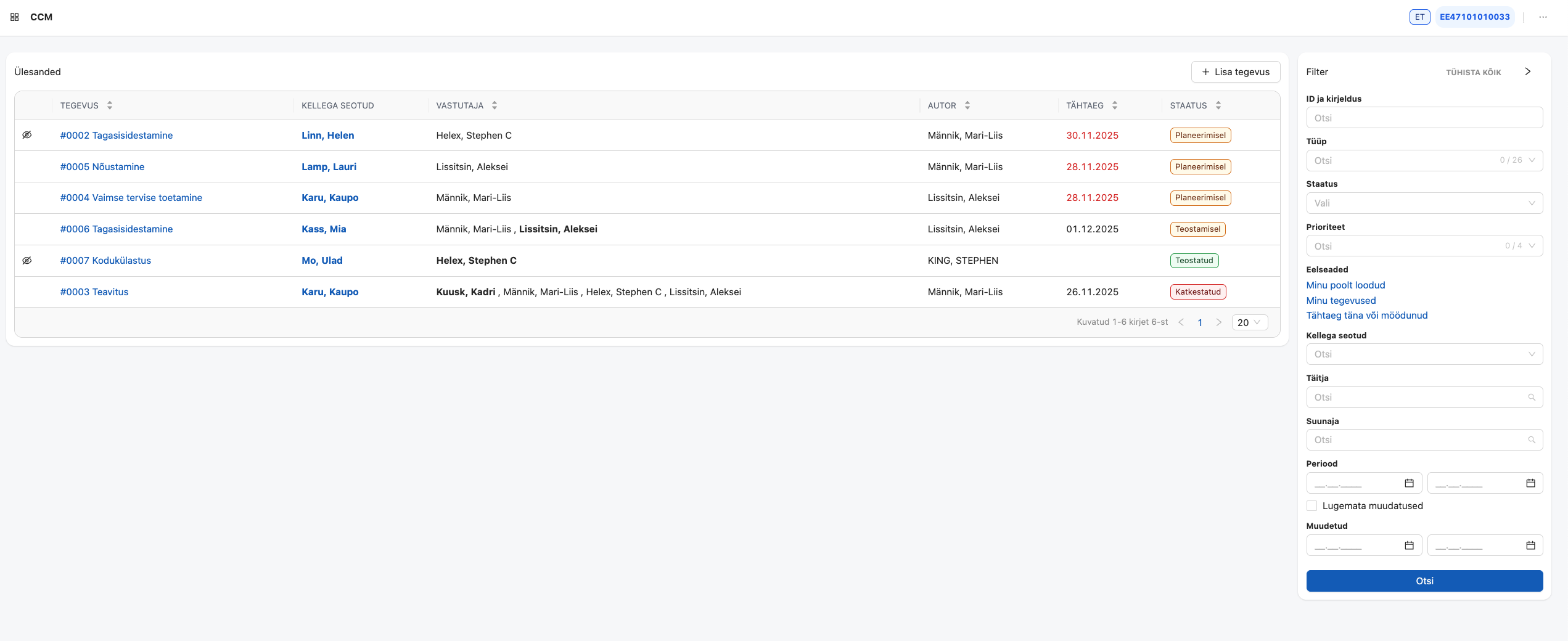Enable the Lugemata muudatused checkbox

(x=1312, y=505)
